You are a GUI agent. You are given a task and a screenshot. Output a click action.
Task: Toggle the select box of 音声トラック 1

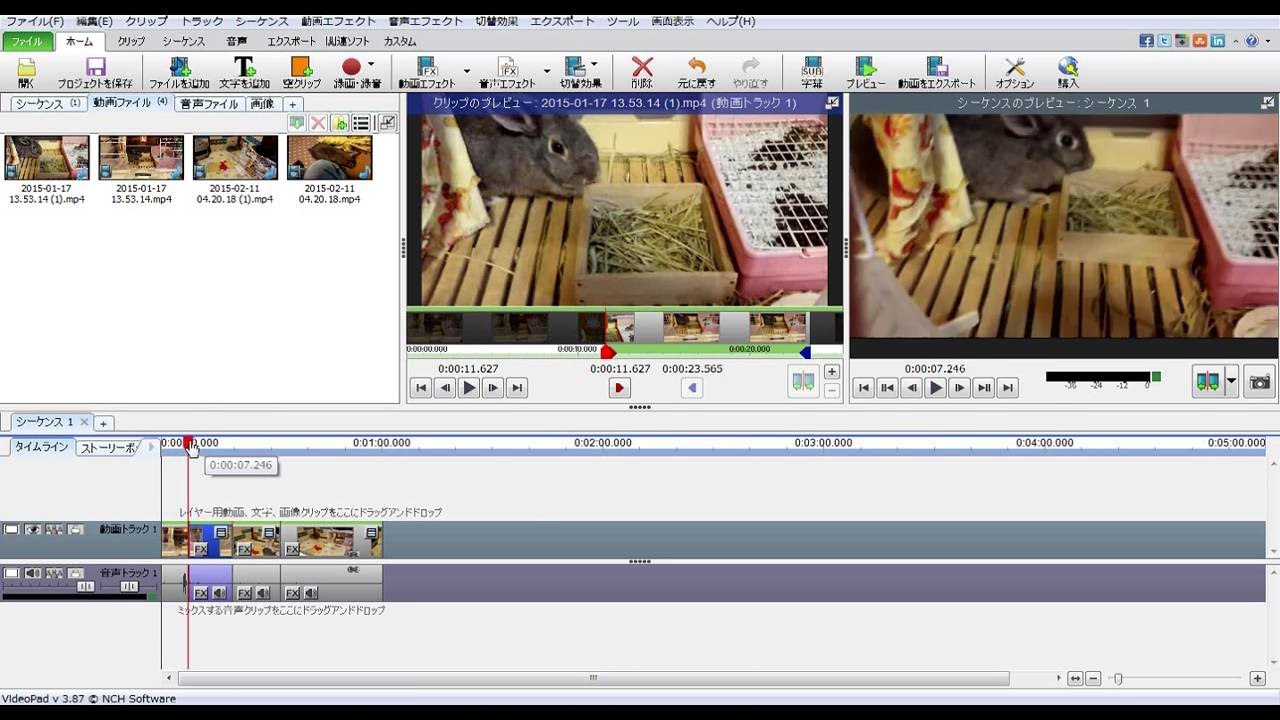11,573
